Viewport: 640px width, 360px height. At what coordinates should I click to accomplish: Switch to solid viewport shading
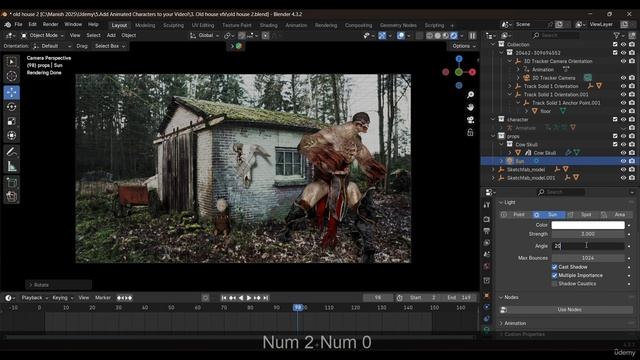tap(438, 36)
